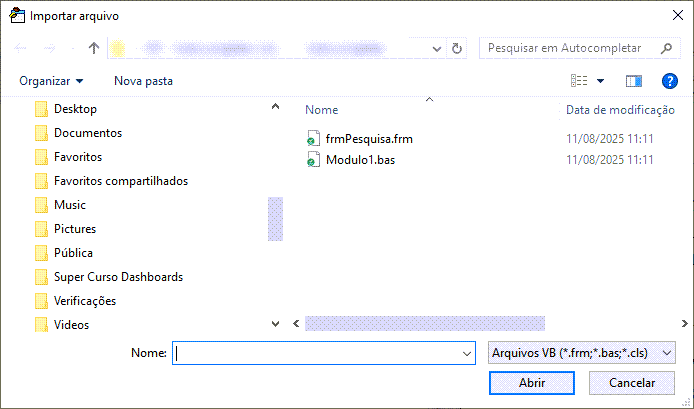Click the up-directory arrow icon
Image resolution: width=694 pixels, height=409 pixels.
pos(94,48)
